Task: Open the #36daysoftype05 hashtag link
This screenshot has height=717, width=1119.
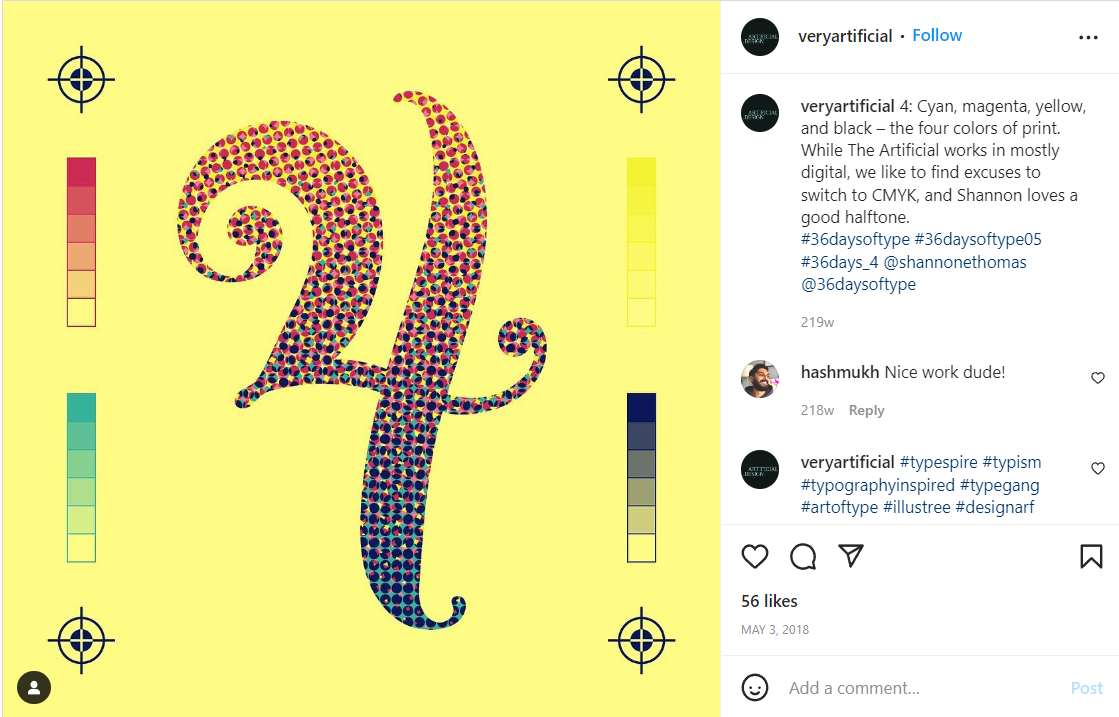Action: click(x=978, y=239)
